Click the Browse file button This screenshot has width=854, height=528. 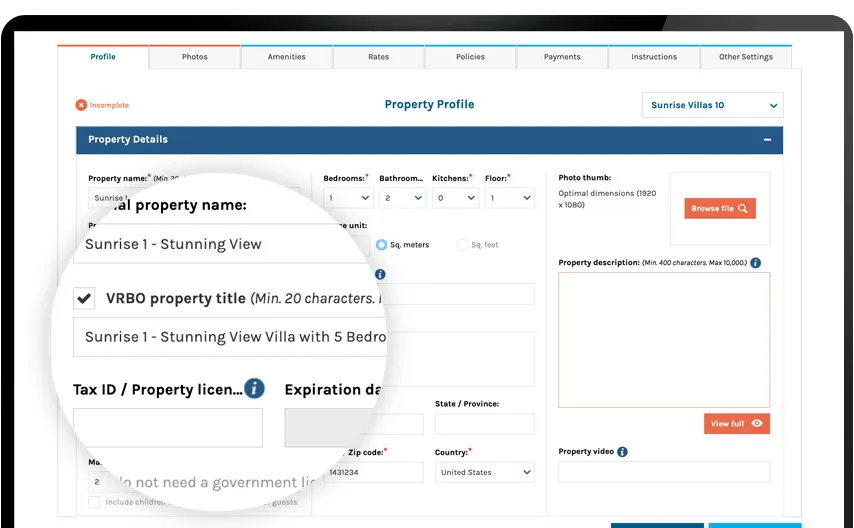click(x=719, y=208)
